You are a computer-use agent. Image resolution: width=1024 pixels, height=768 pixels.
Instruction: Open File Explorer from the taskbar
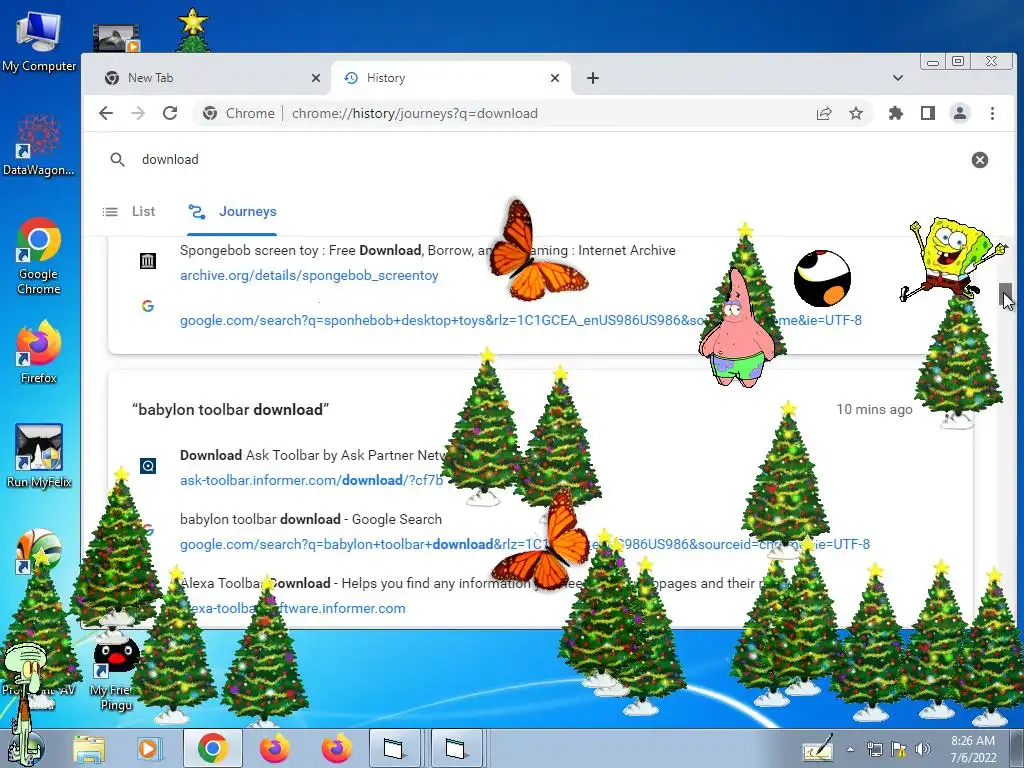click(x=89, y=749)
